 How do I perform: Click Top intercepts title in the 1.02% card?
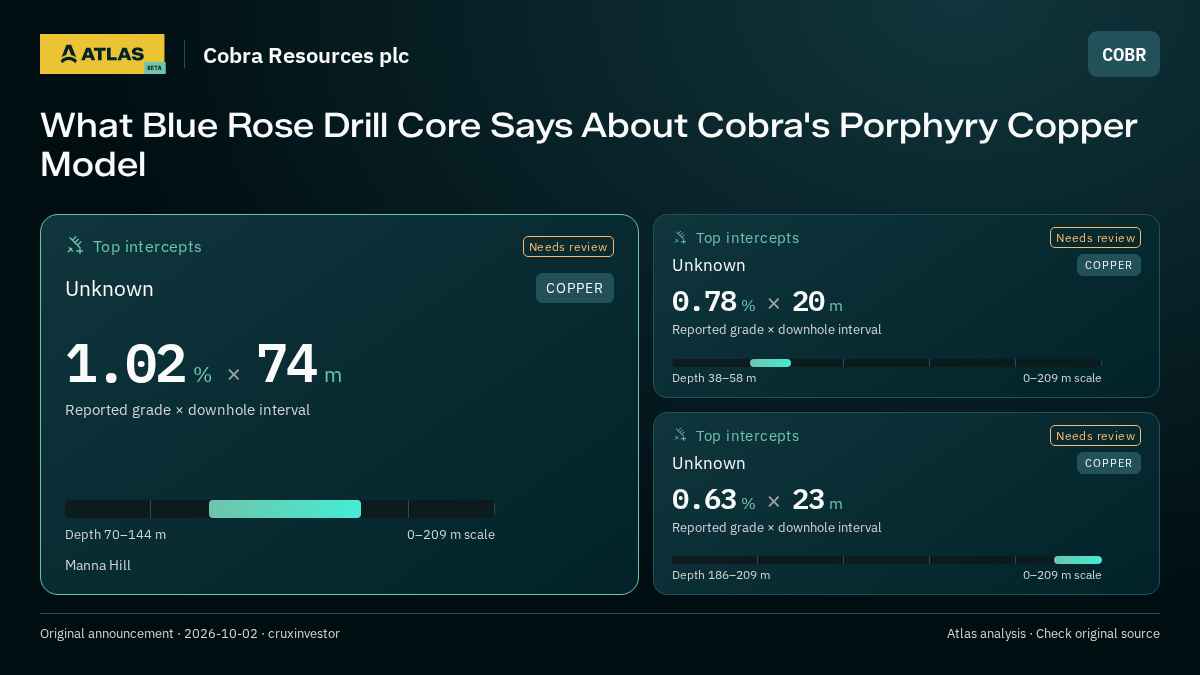[147, 247]
